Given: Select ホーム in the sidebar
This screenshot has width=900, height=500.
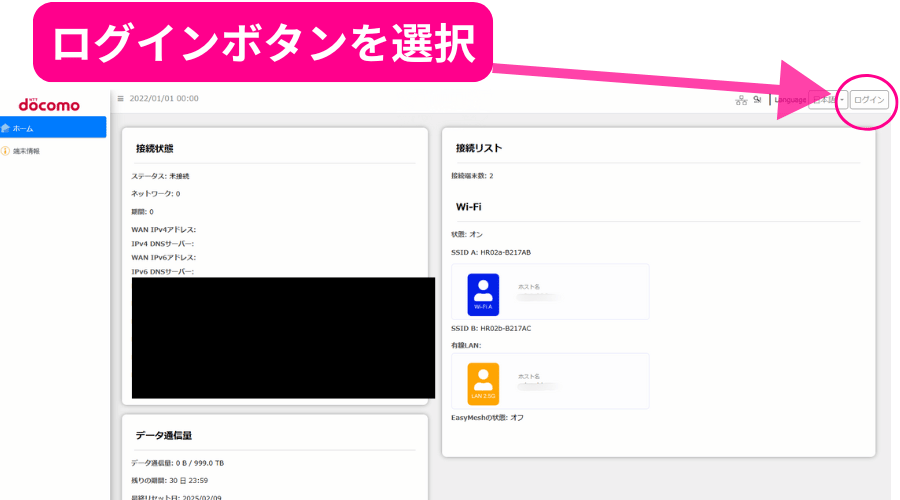Looking at the screenshot, I should click(53, 127).
